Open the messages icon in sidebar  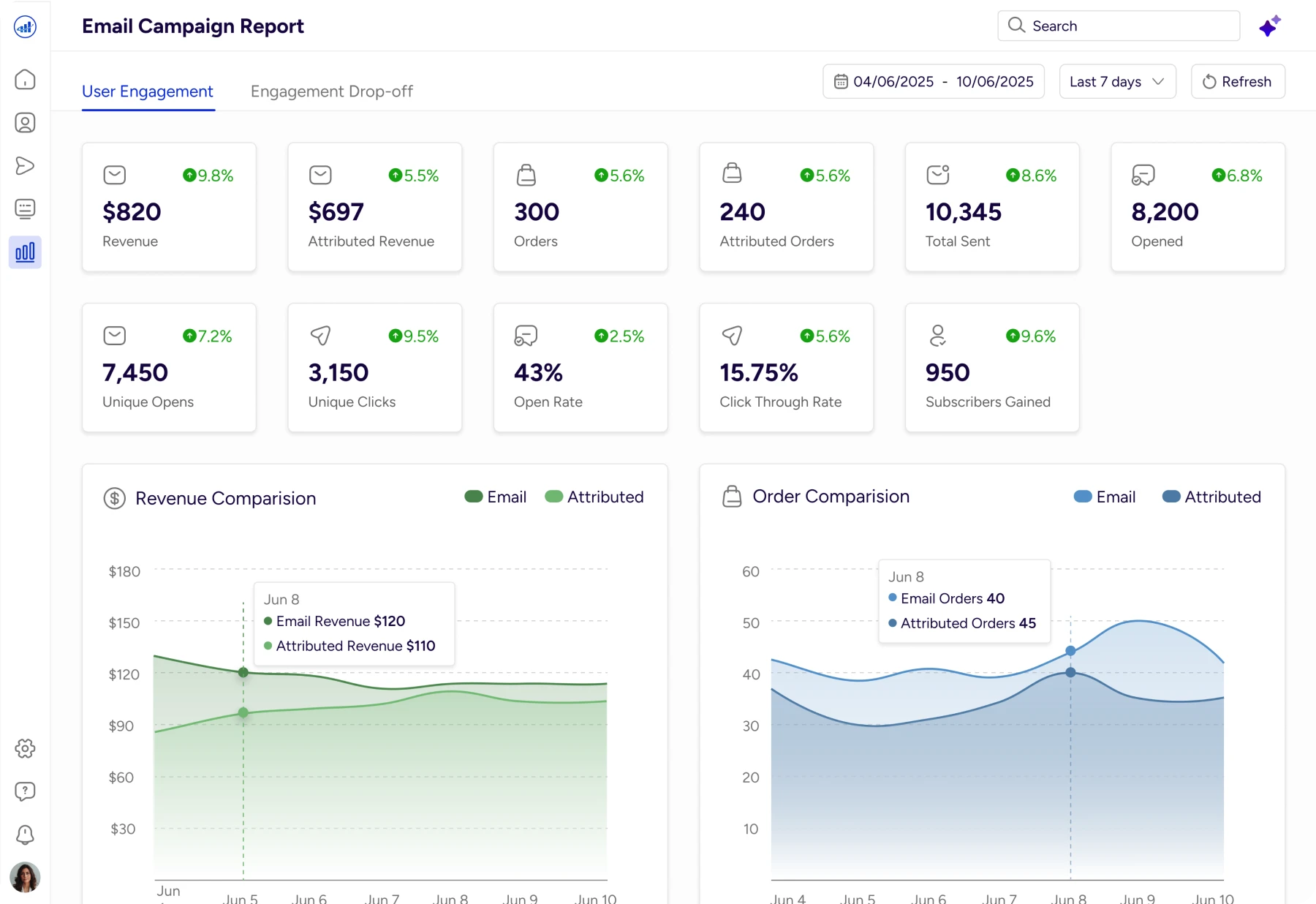(x=25, y=209)
